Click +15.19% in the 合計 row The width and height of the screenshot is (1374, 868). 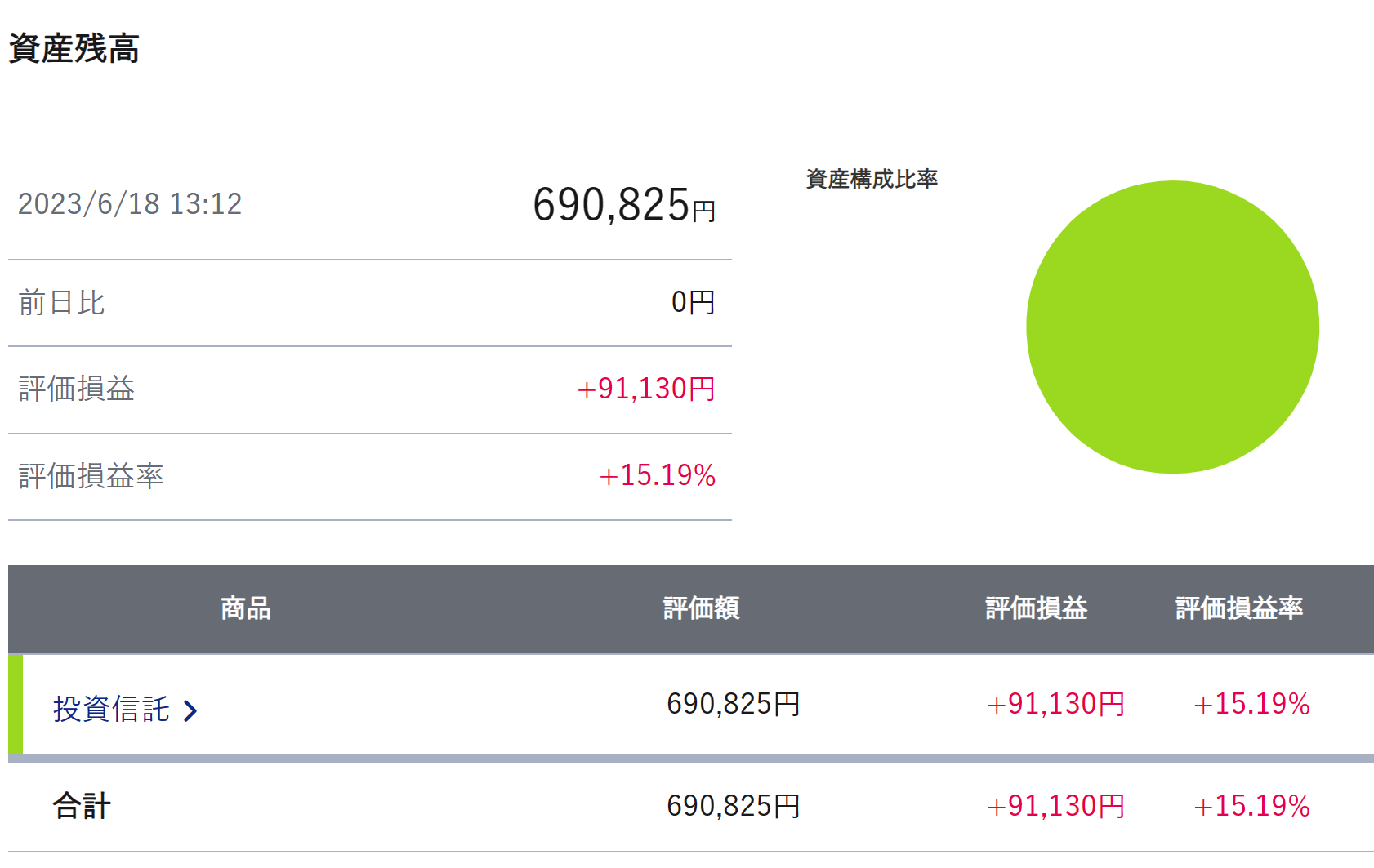coord(1251,806)
